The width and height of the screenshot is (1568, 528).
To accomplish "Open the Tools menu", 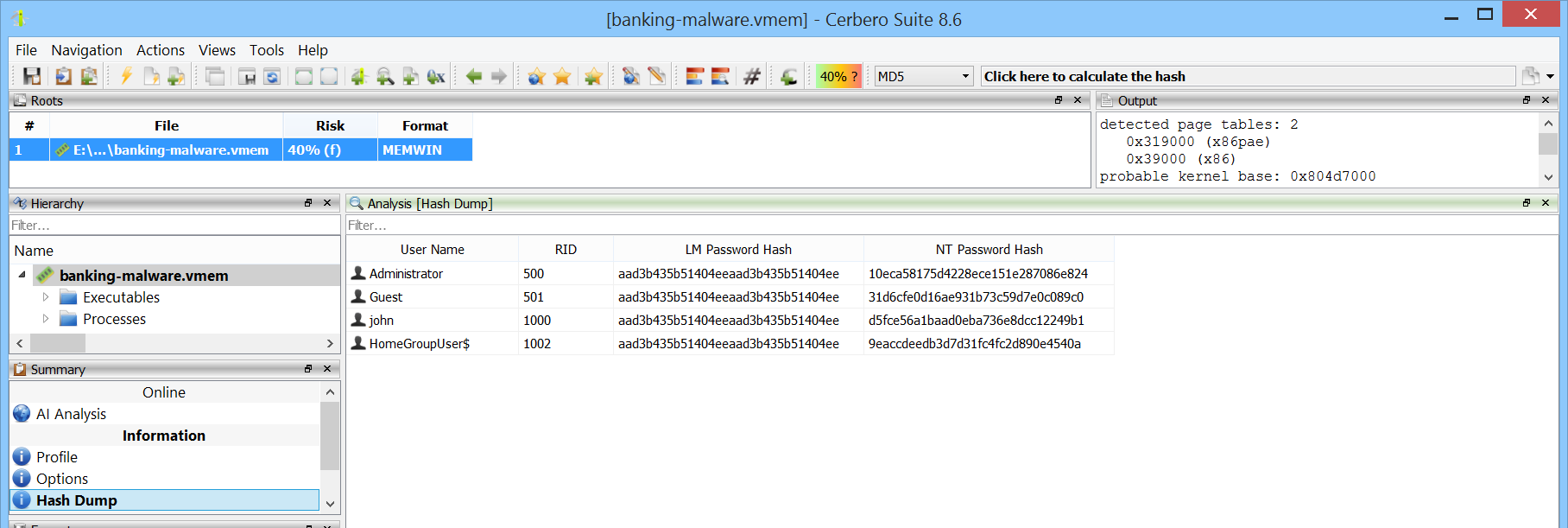I will click(266, 50).
